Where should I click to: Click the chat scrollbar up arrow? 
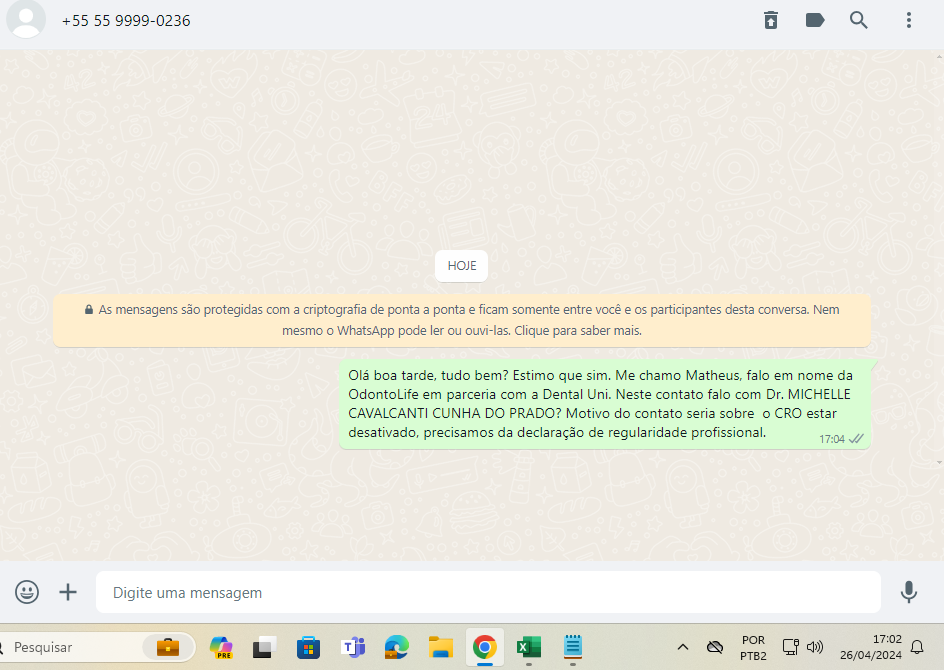939,57
